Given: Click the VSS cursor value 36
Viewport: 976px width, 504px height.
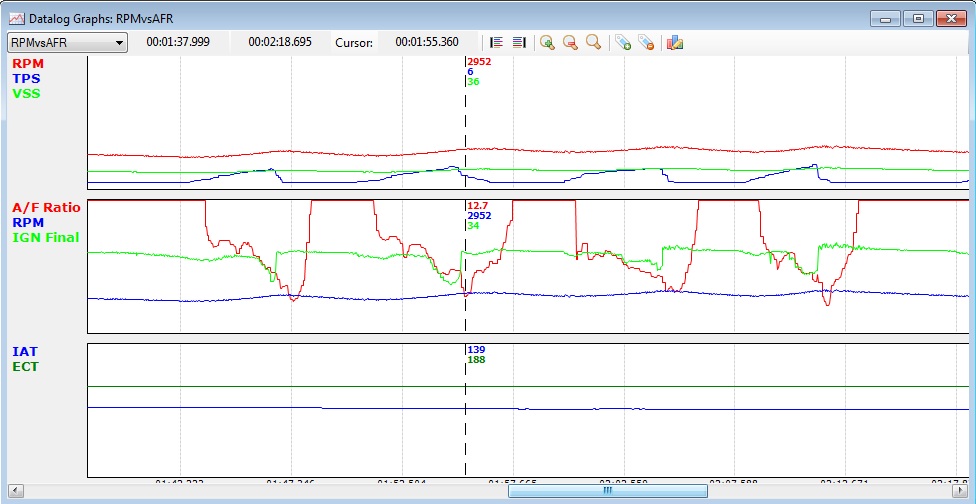Looking at the screenshot, I should [x=473, y=82].
